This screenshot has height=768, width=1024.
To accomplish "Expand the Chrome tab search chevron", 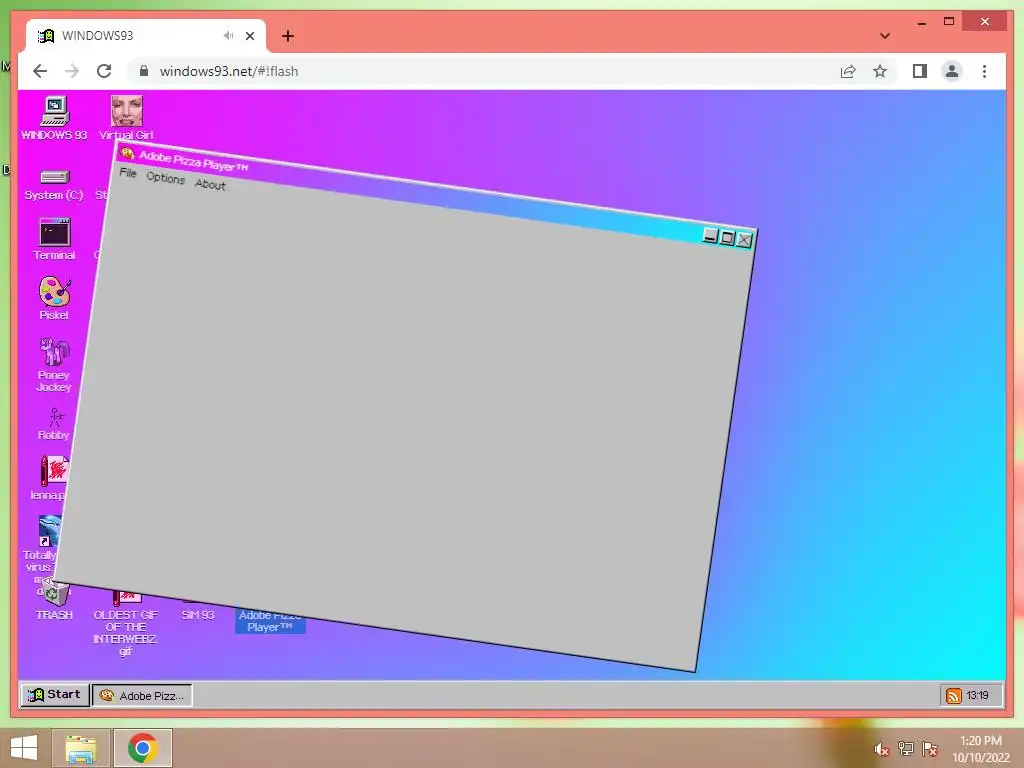I will (885, 36).
